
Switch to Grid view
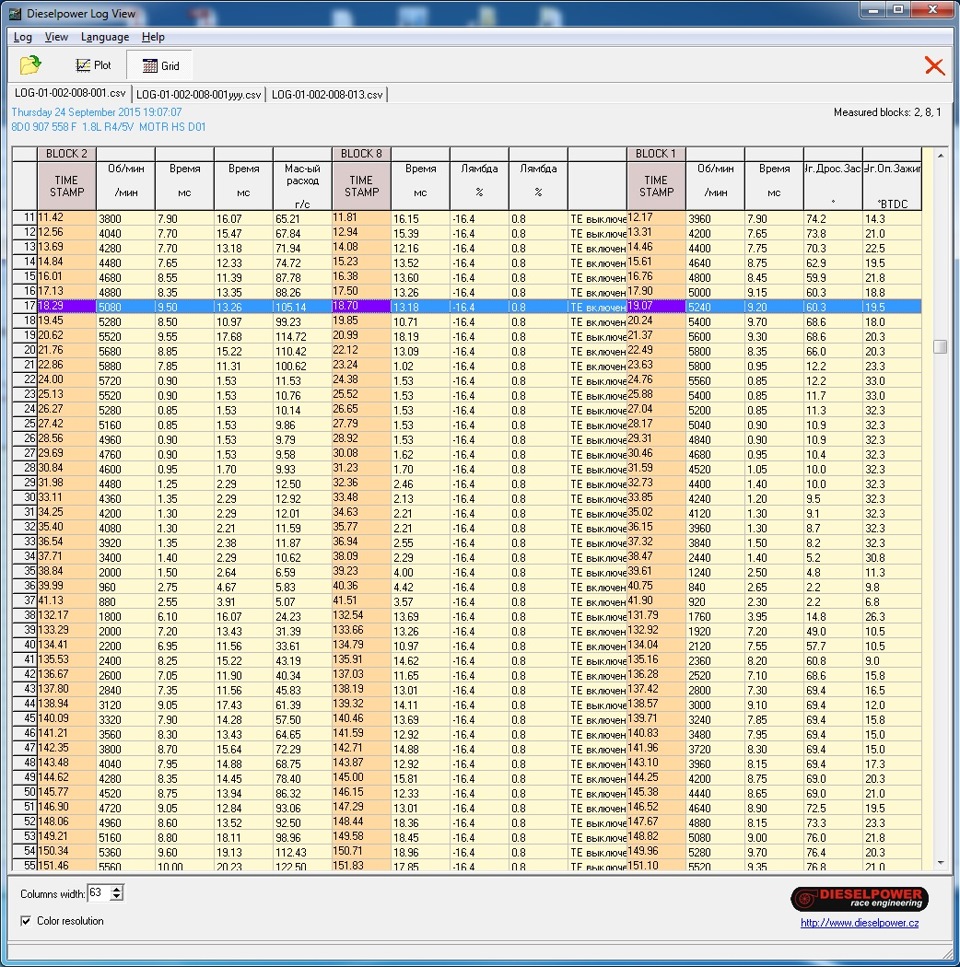click(x=160, y=65)
